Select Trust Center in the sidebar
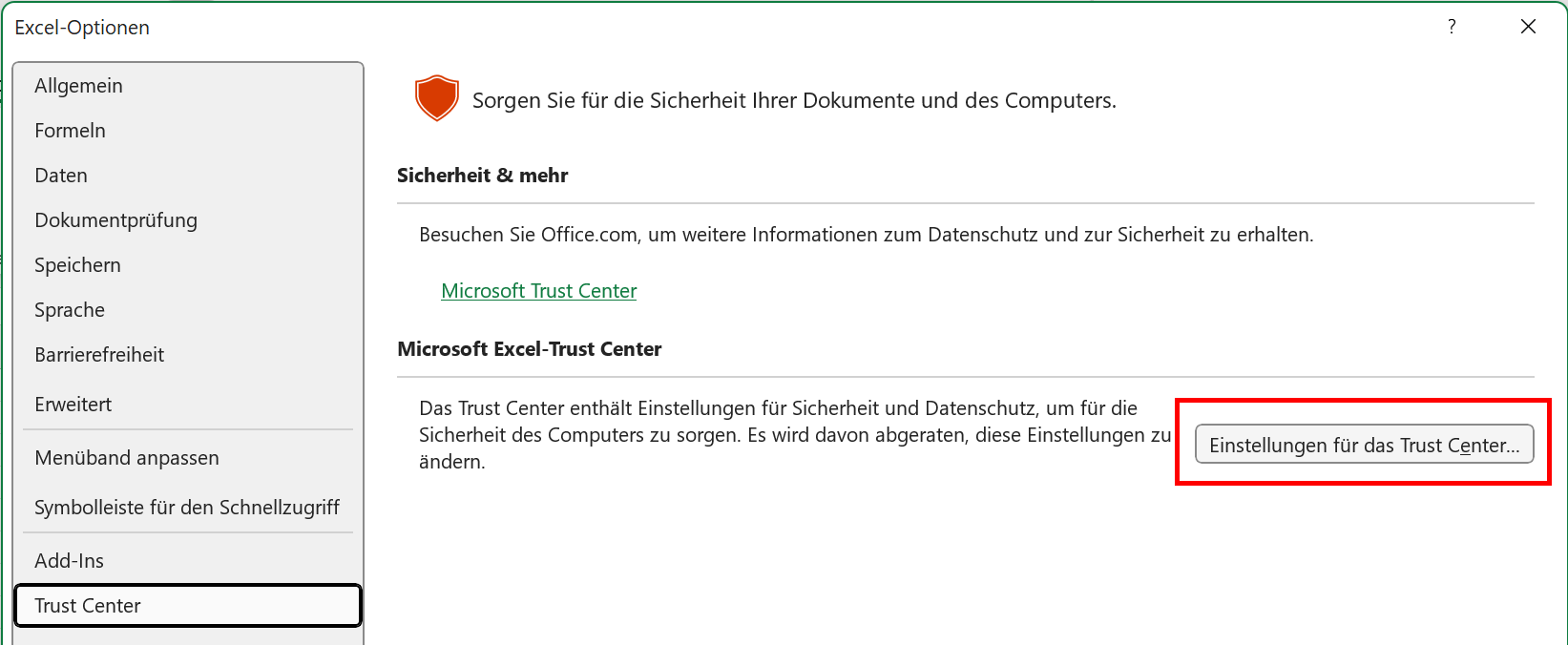Image resolution: width=1568 pixels, height=645 pixels. (88, 606)
